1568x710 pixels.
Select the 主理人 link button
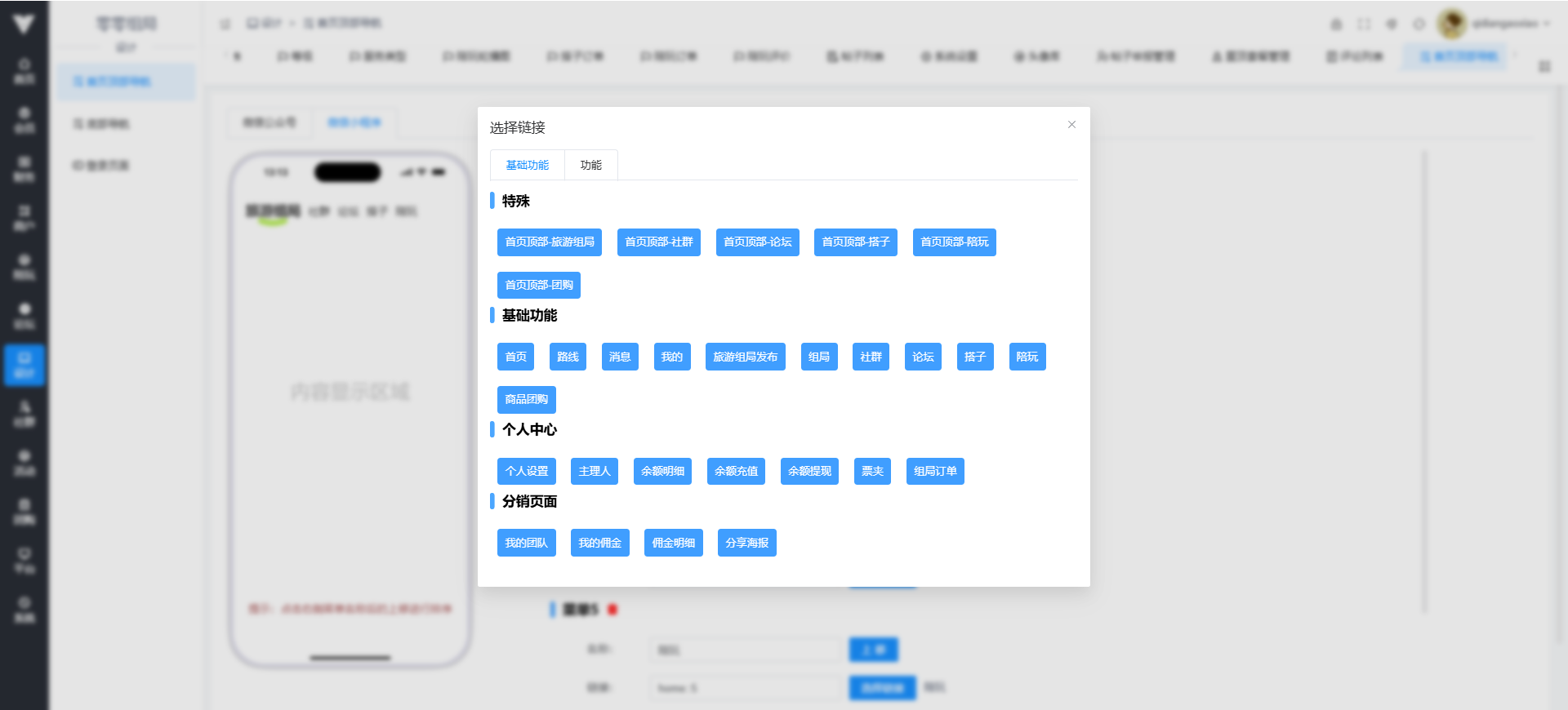[594, 472]
